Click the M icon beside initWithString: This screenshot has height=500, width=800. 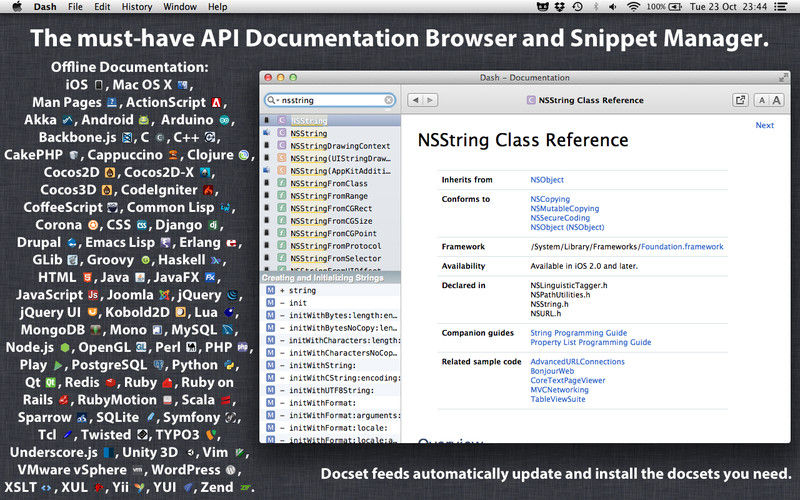point(270,365)
